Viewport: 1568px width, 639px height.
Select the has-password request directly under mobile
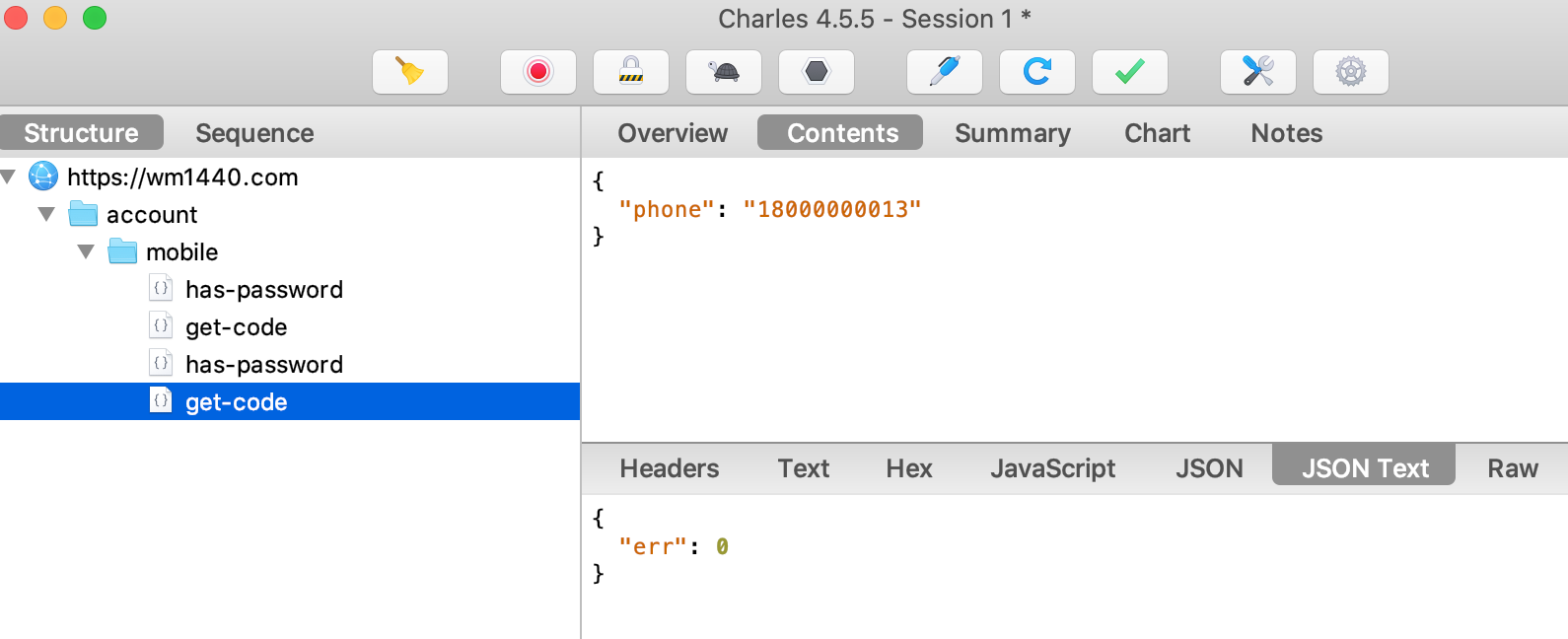tap(264, 290)
